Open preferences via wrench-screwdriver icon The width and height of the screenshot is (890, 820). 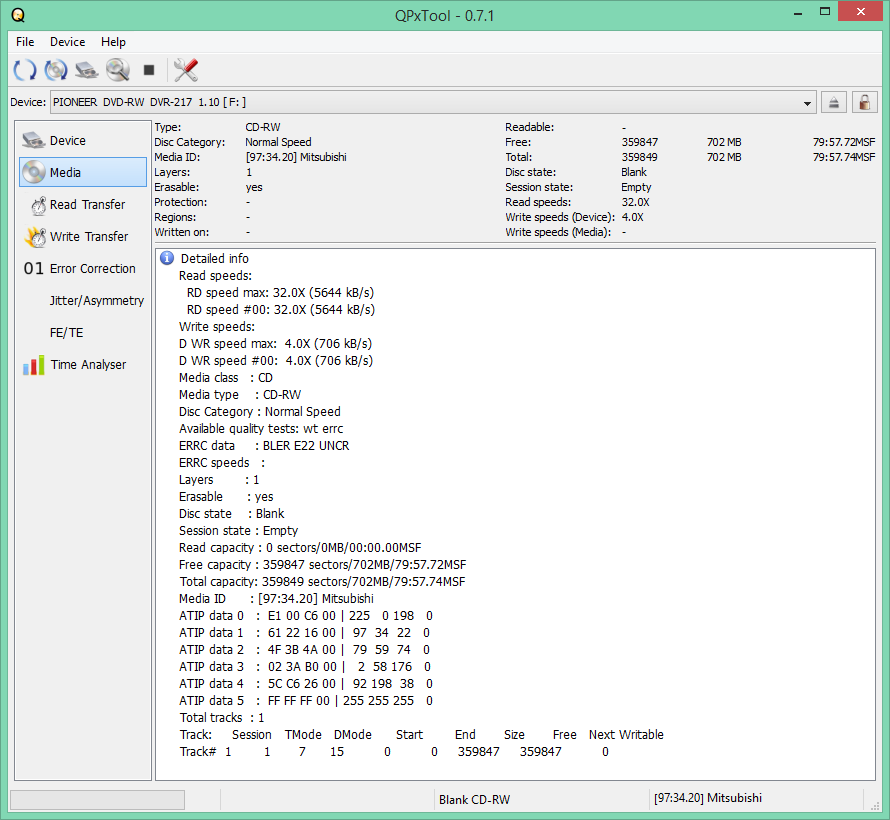(186, 70)
